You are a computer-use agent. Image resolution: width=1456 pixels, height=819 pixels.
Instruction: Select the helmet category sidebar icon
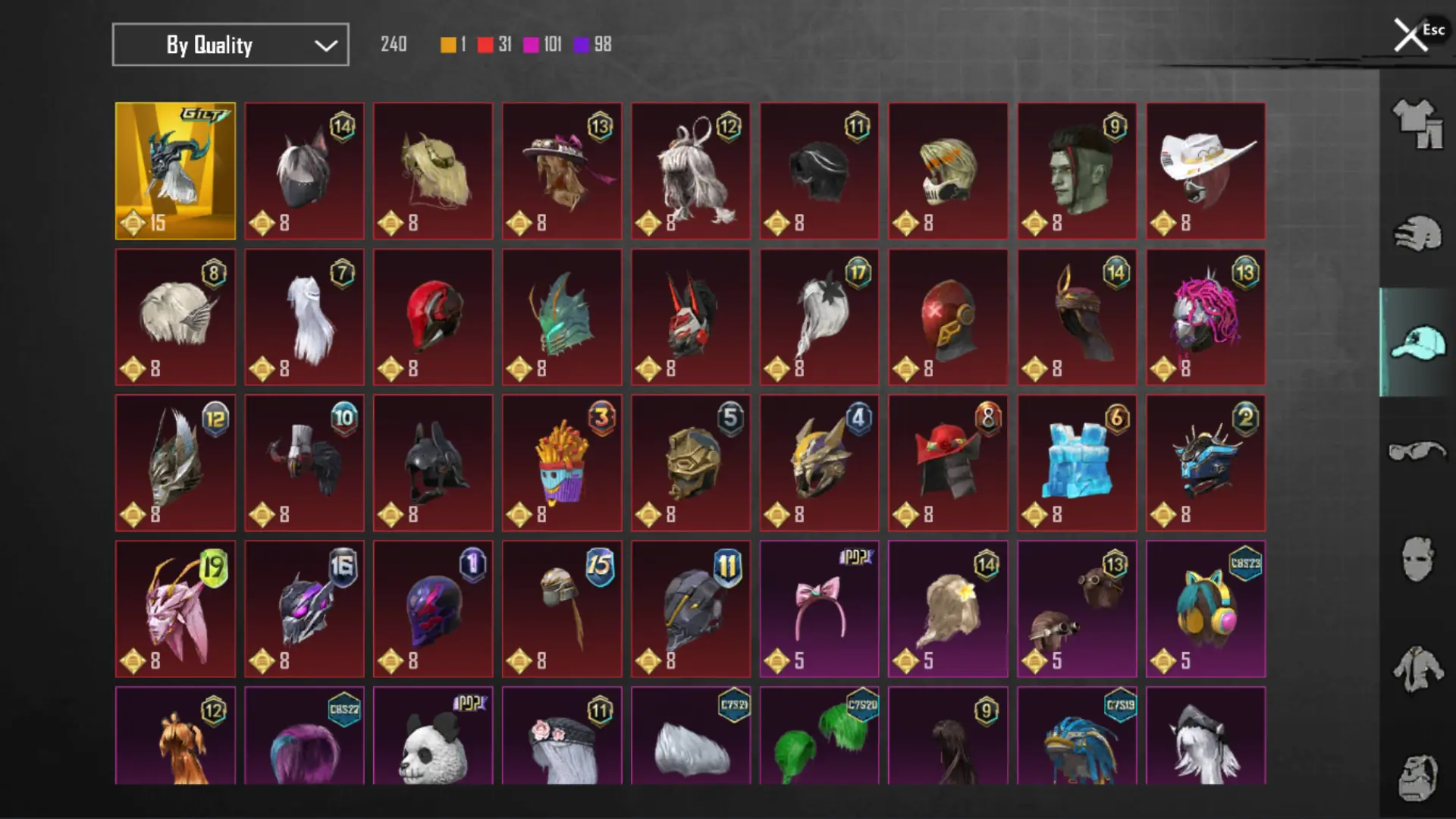[x=1417, y=233]
